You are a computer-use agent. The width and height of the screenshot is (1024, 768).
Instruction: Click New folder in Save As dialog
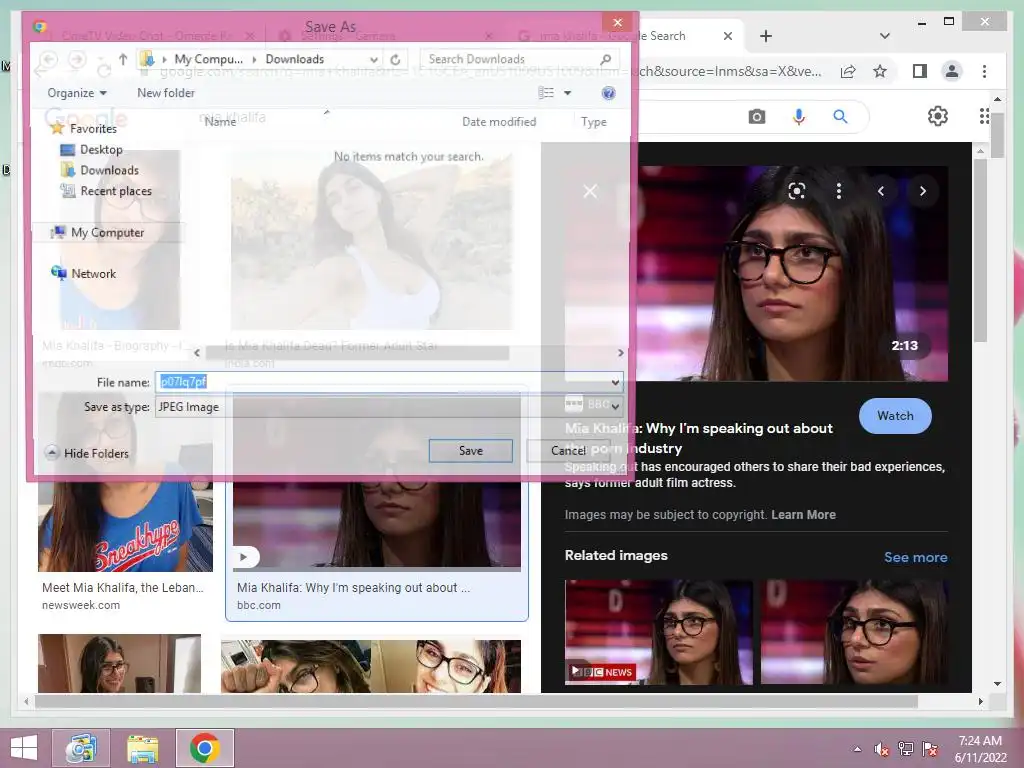click(x=166, y=93)
